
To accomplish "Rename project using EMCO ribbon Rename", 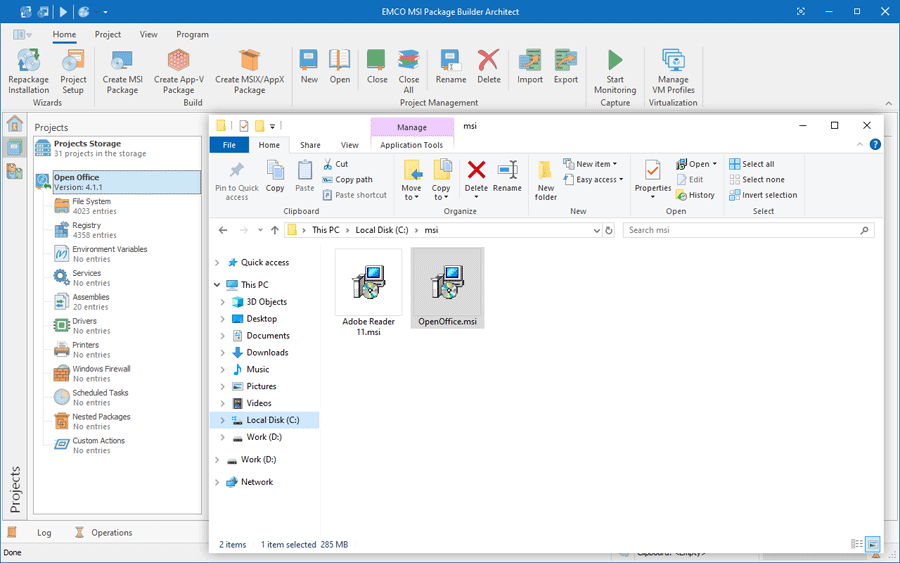I will [451, 67].
